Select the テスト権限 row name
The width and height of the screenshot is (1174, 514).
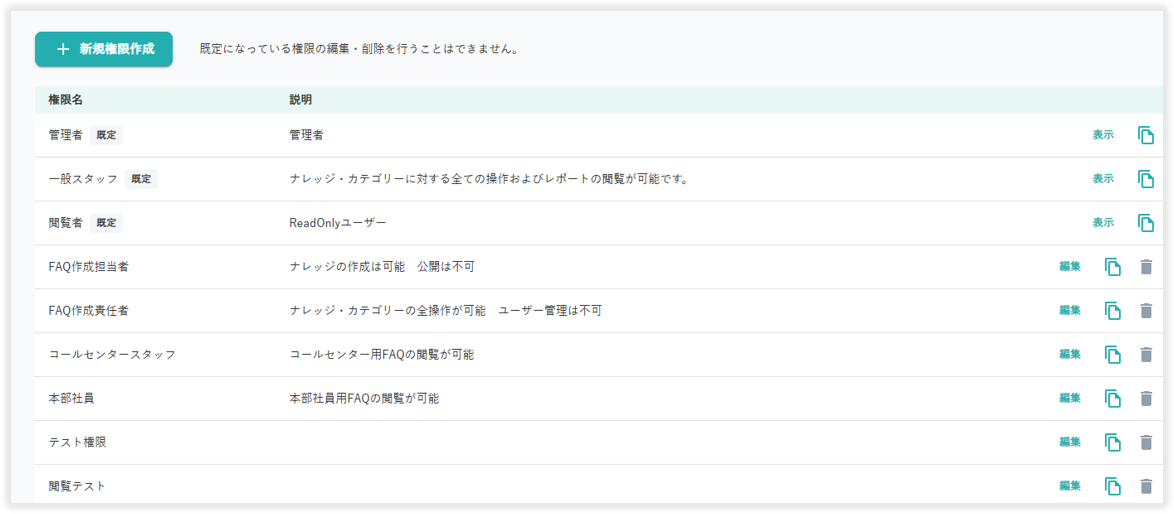tap(76, 442)
